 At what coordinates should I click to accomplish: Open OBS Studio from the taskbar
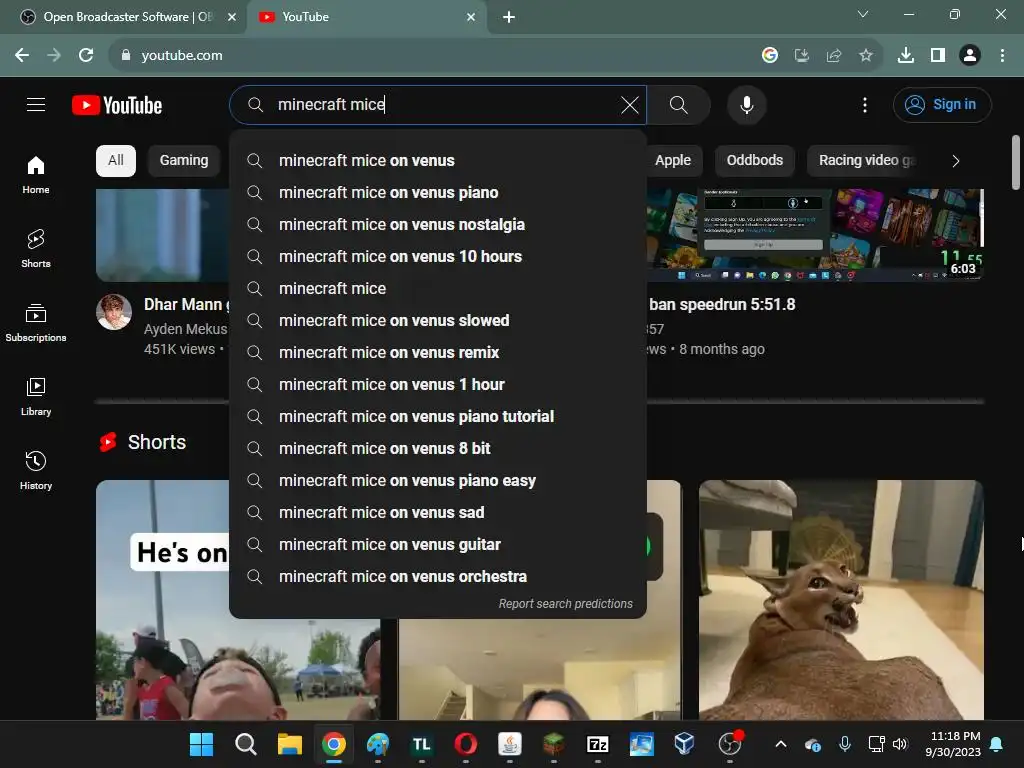tap(729, 744)
